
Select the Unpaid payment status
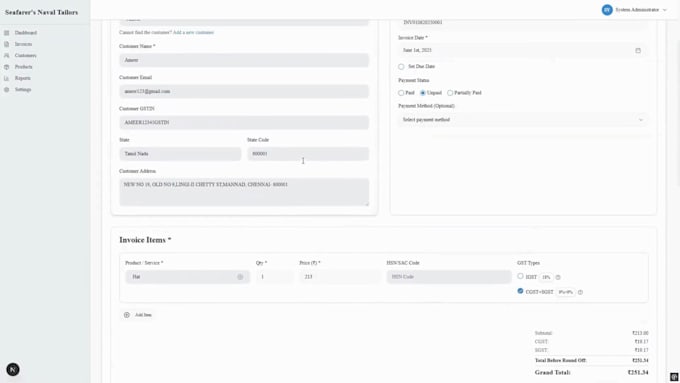tap(423, 93)
